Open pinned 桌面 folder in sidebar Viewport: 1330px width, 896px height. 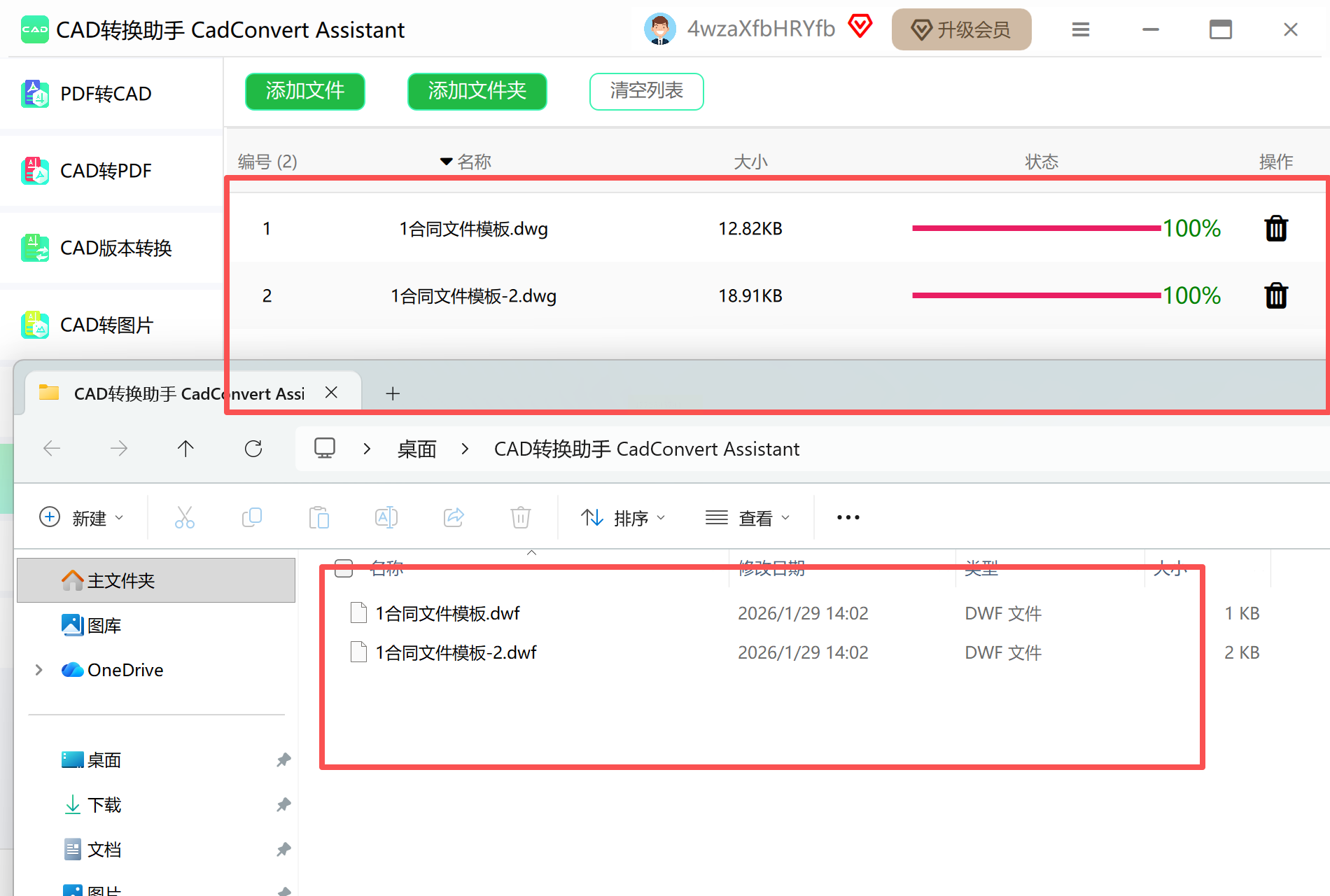[x=92, y=759]
